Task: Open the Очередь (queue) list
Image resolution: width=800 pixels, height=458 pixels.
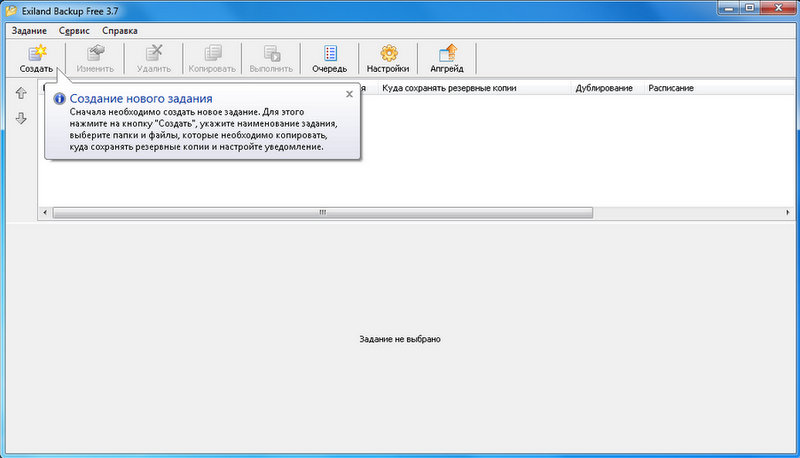Action: (330, 58)
